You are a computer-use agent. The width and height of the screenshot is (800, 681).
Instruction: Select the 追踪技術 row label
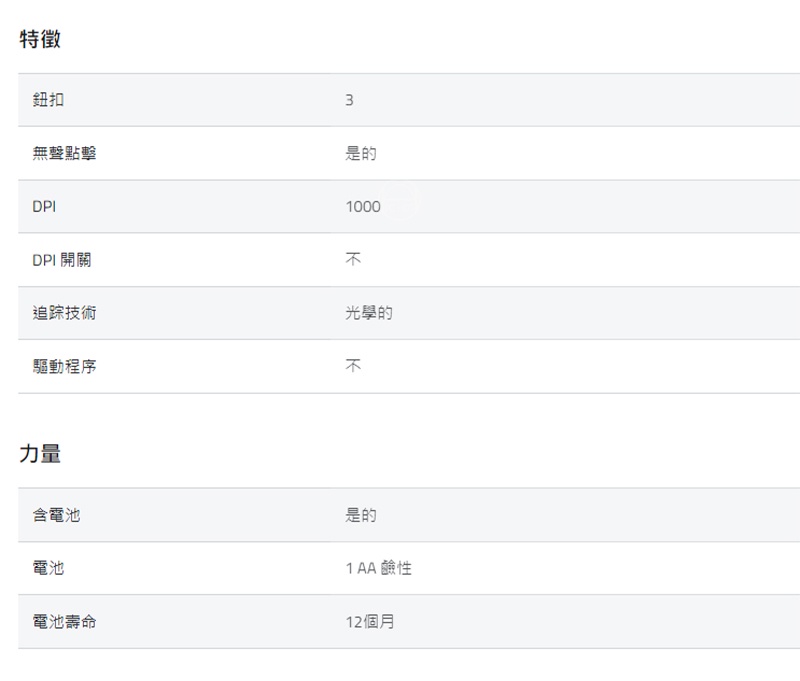[x=64, y=313]
